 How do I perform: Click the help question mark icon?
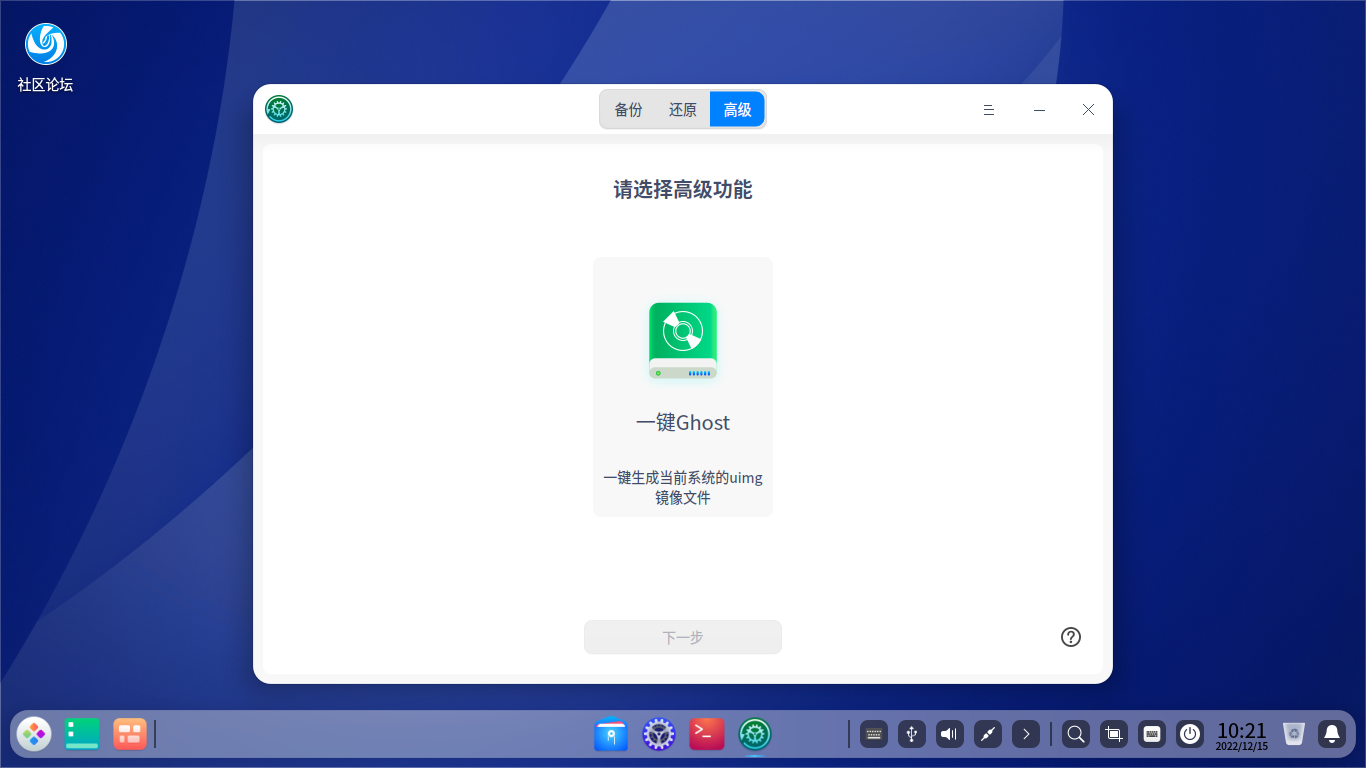pos(1071,637)
